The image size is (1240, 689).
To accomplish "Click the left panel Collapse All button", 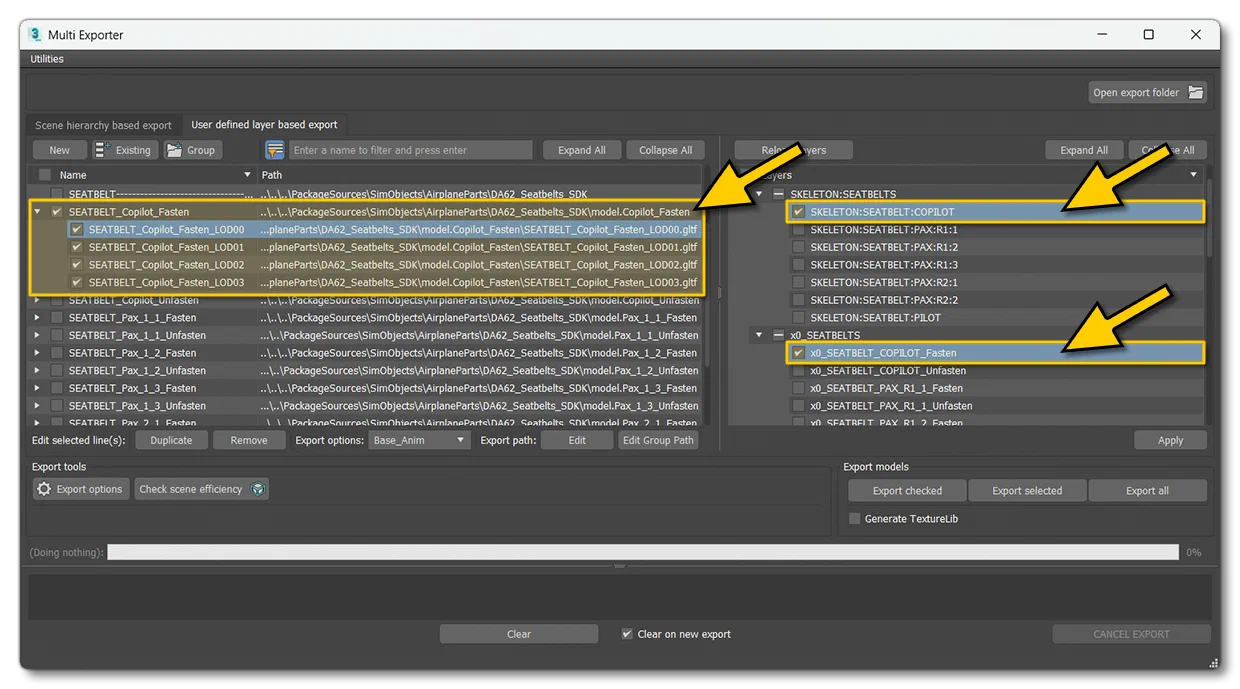I will pyautogui.click(x=665, y=150).
